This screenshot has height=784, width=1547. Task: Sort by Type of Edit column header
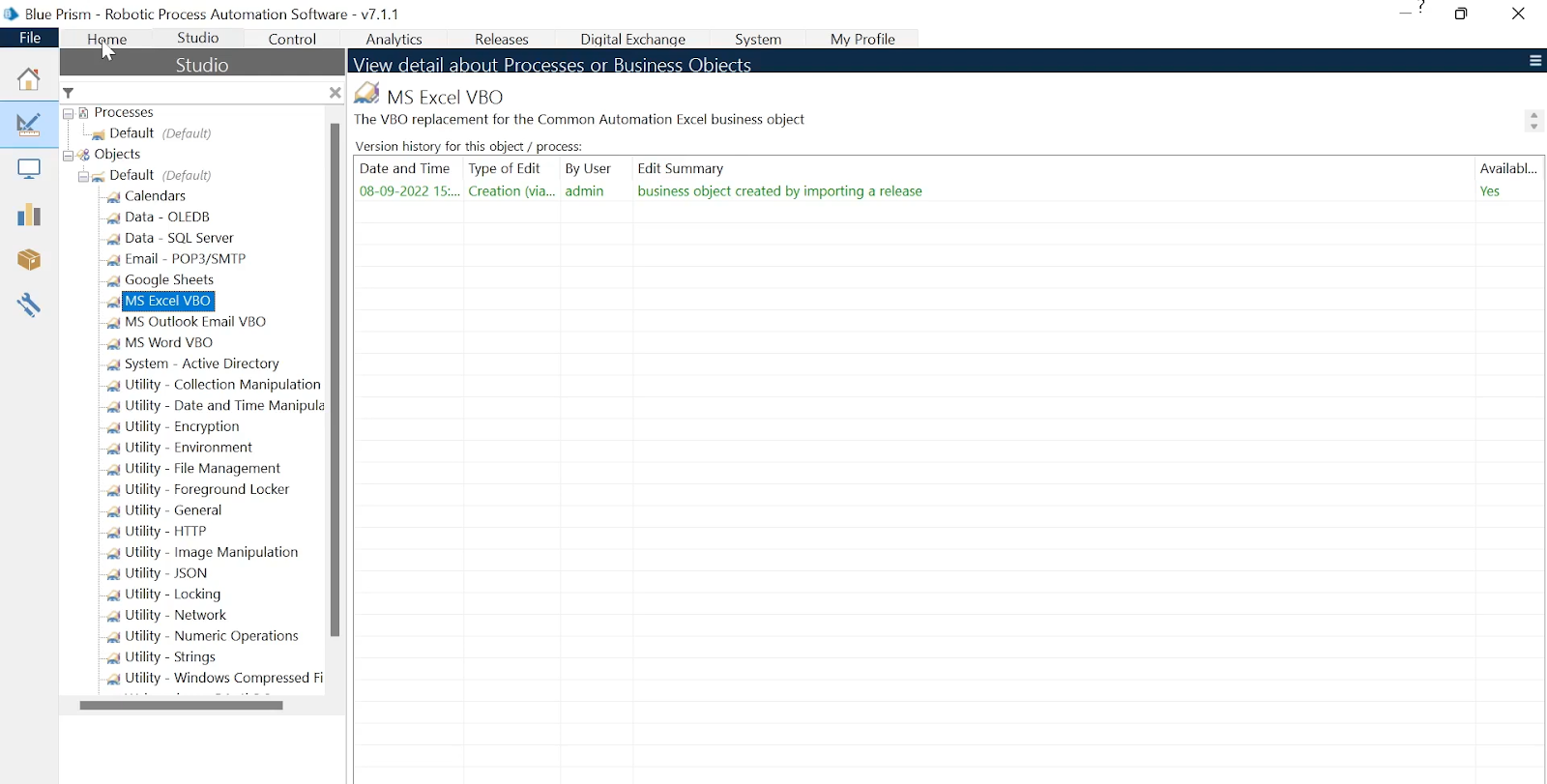tap(512, 168)
